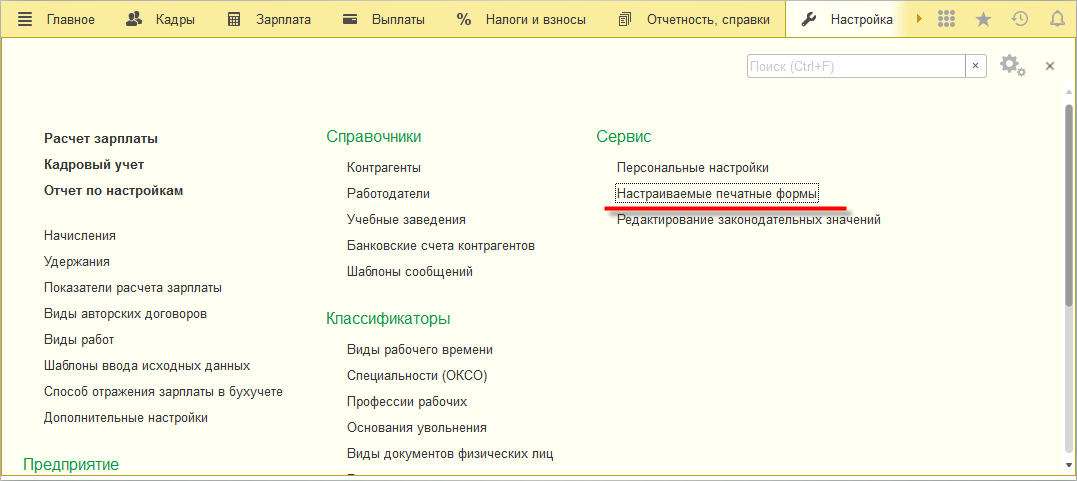The width and height of the screenshot is (1077, 481).
Task: Open the hamburger menu icon beside Главное
Action: tap(25, 19)
